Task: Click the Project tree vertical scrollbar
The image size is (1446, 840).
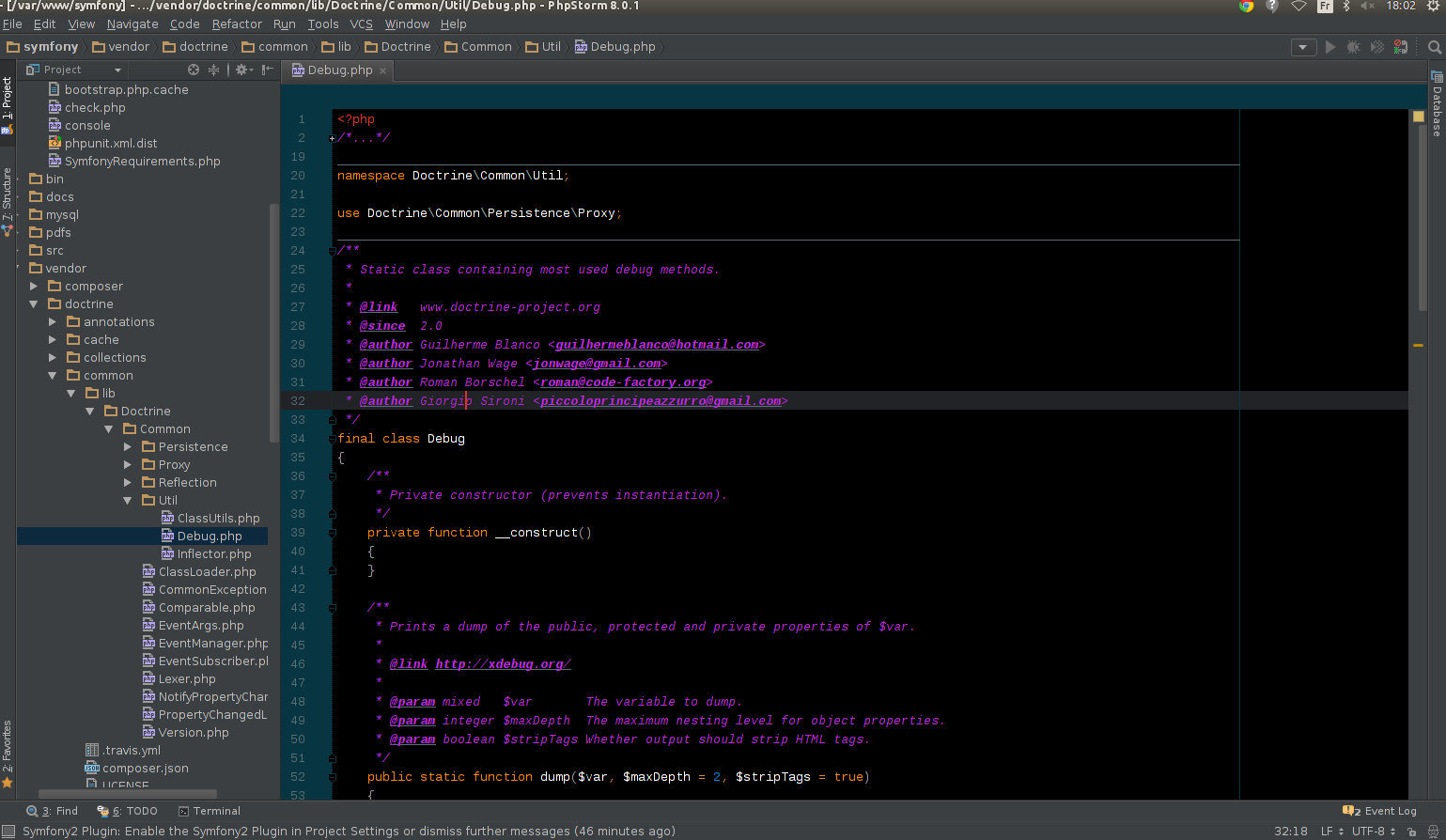Action: point(274,324)
